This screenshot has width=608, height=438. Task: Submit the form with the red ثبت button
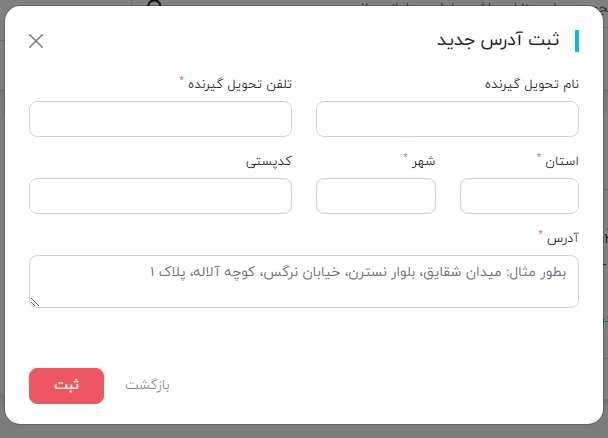pos(66,386)
